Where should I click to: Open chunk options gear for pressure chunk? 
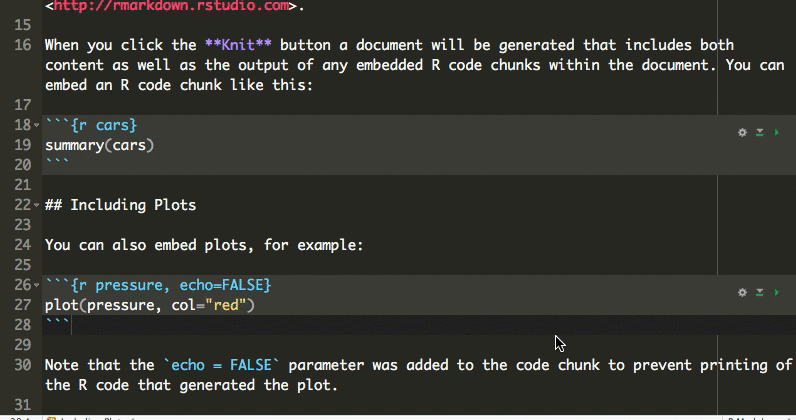(742, 293)
